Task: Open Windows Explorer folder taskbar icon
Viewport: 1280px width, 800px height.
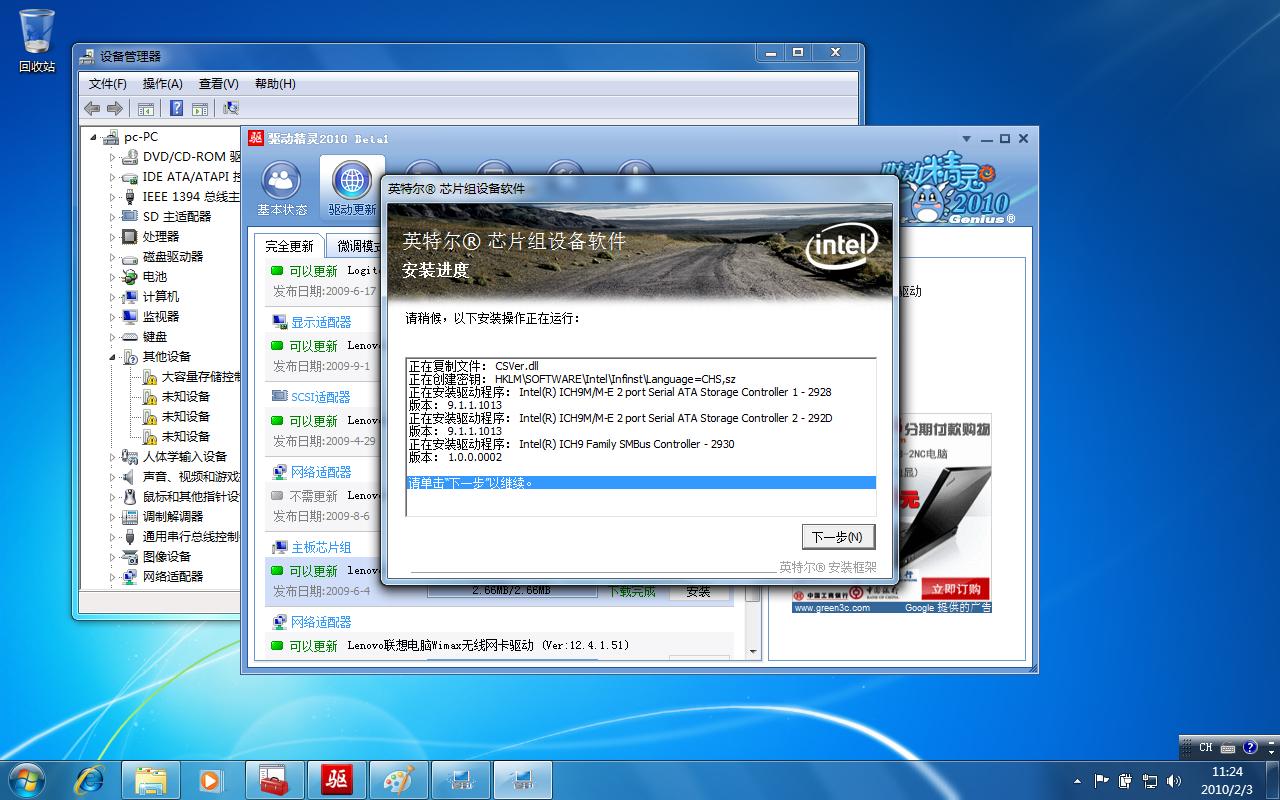Action: coord(151,779)
